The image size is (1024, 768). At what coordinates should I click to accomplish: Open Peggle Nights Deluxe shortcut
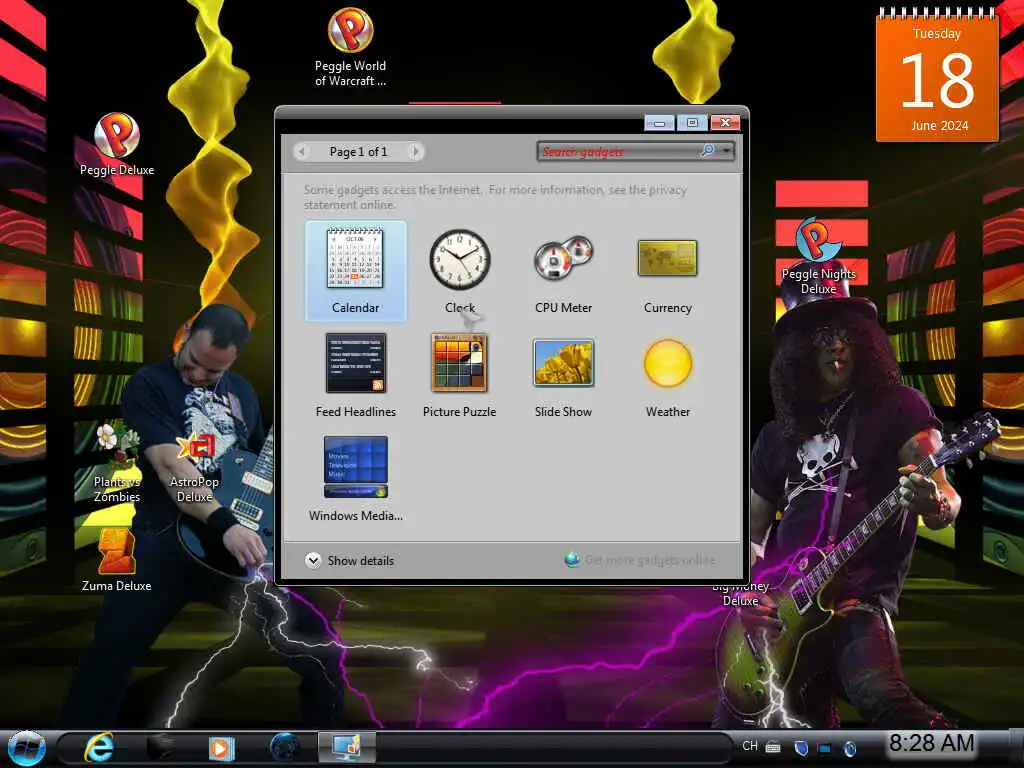(x=818, y=255)
